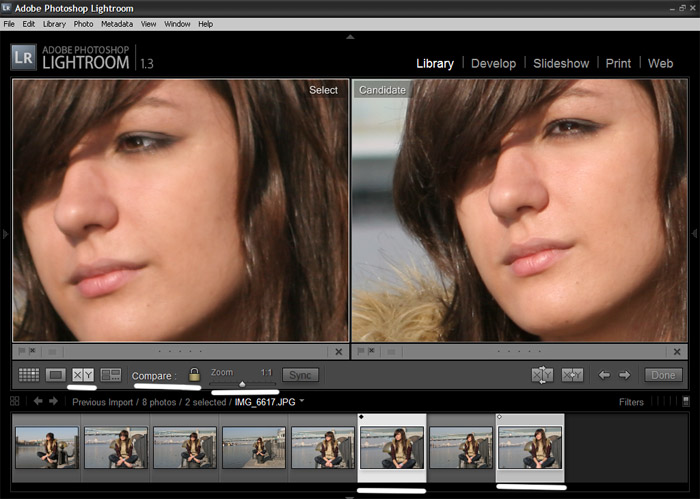Open the IMG_6617.JPG filename dropdown arrow
This screenshot has height=499, width=700.
click(302, 401)
